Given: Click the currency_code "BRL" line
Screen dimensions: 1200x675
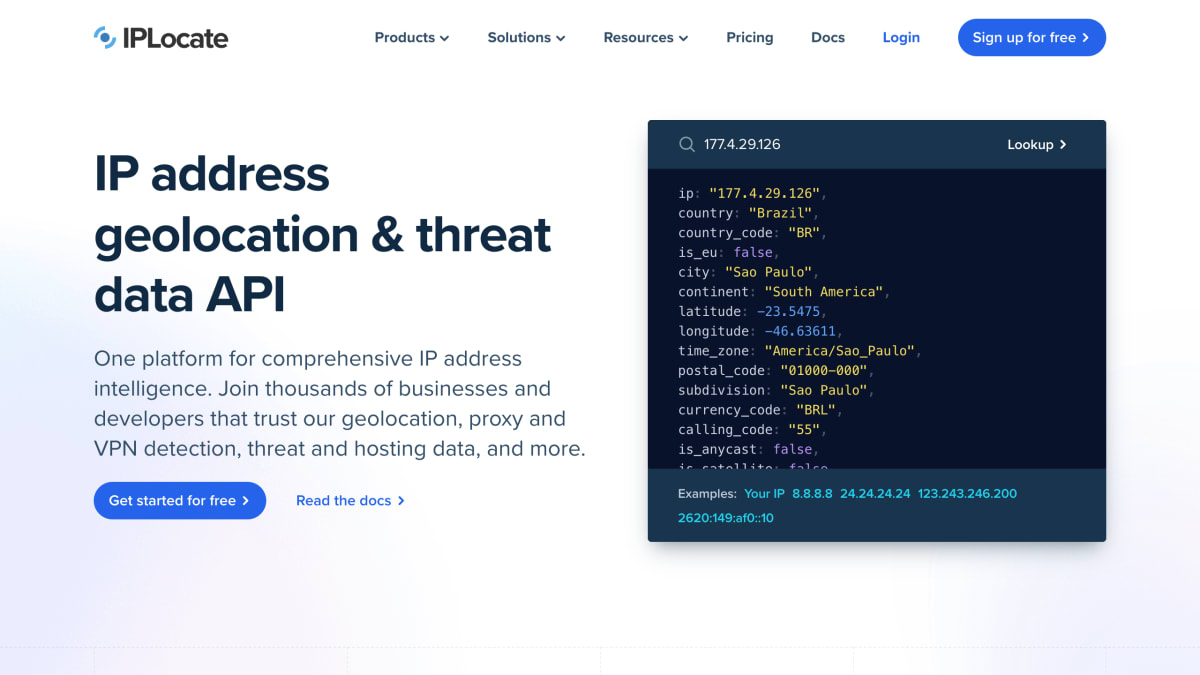Looking at the screenshot, I should [761, 410].
